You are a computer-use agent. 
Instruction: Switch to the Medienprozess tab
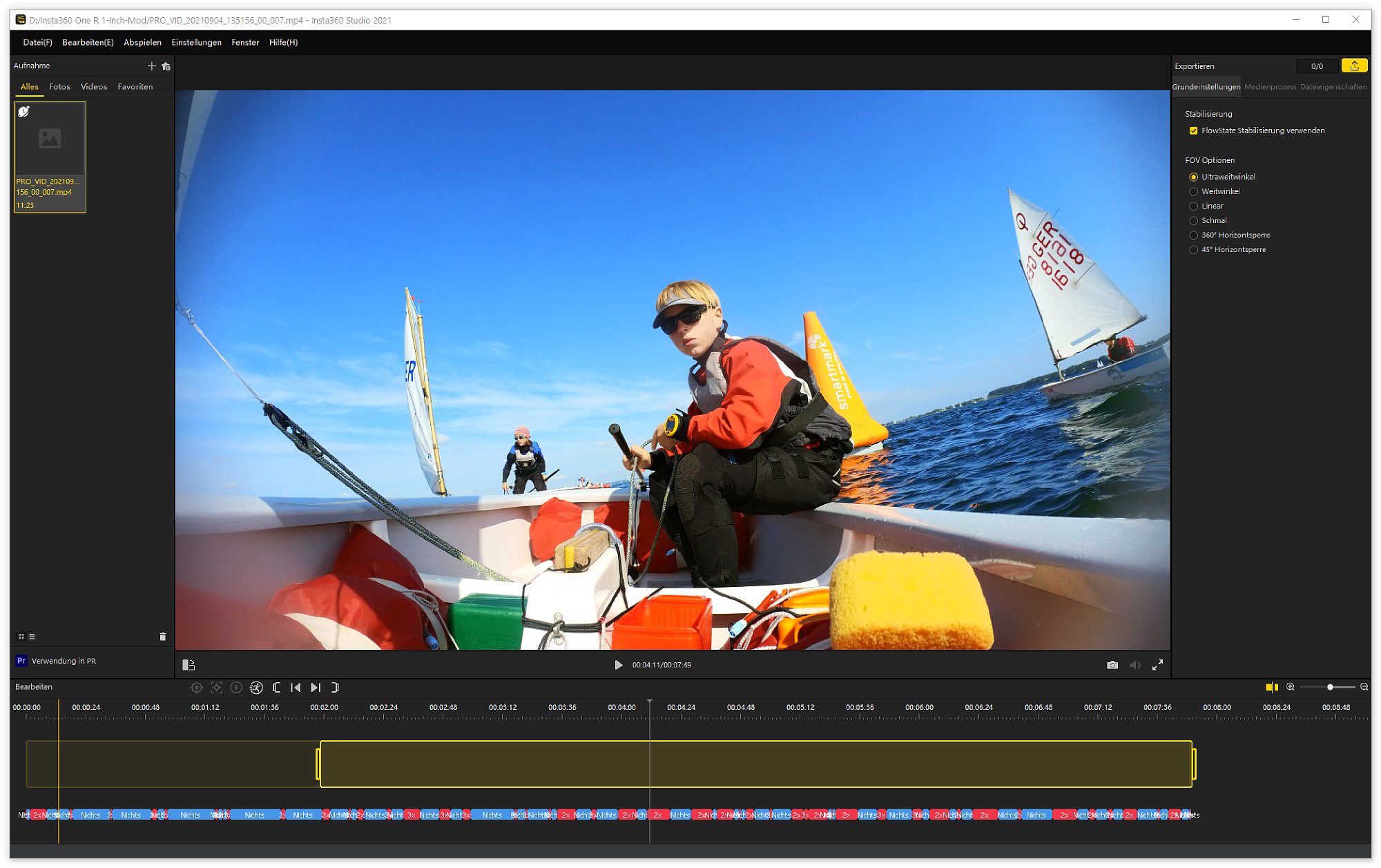pyautogui.click(x=1270, y=87)
